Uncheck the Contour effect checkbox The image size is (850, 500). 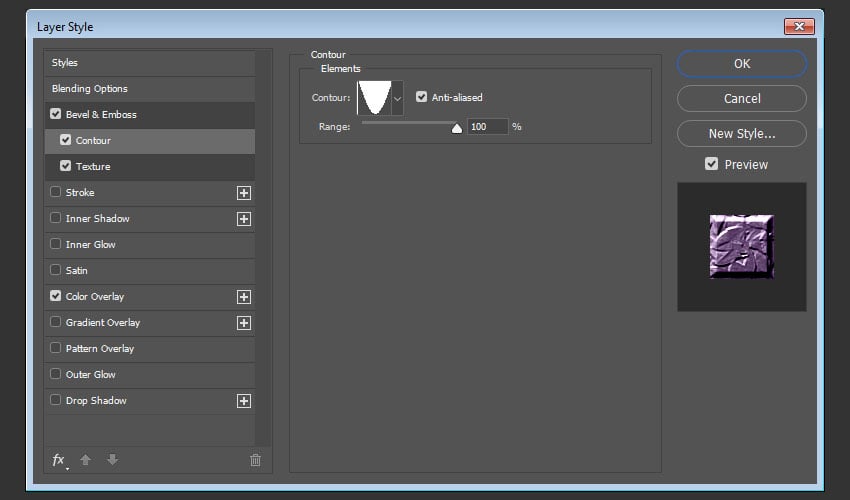66,140
